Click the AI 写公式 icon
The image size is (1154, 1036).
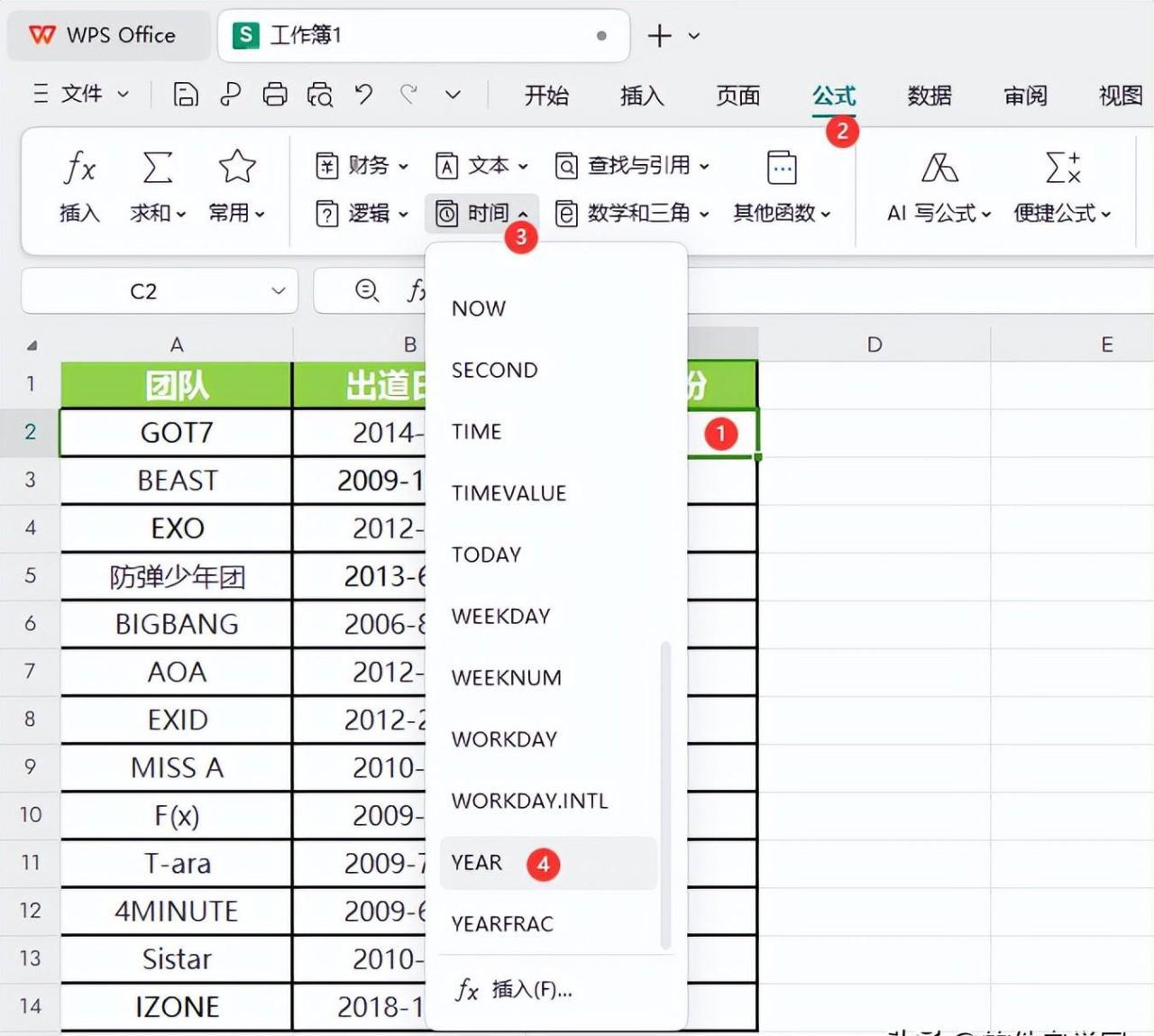tap(939, 168)
